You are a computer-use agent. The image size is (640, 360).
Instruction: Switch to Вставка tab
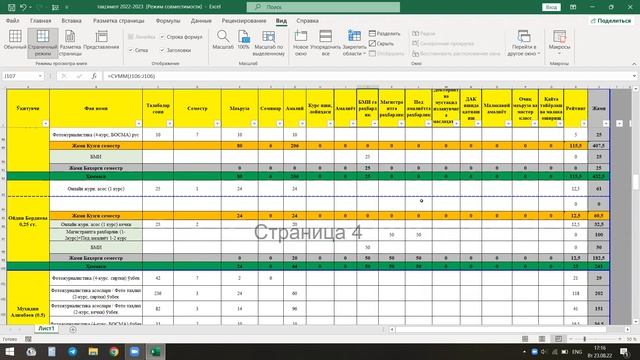point(71,20)
